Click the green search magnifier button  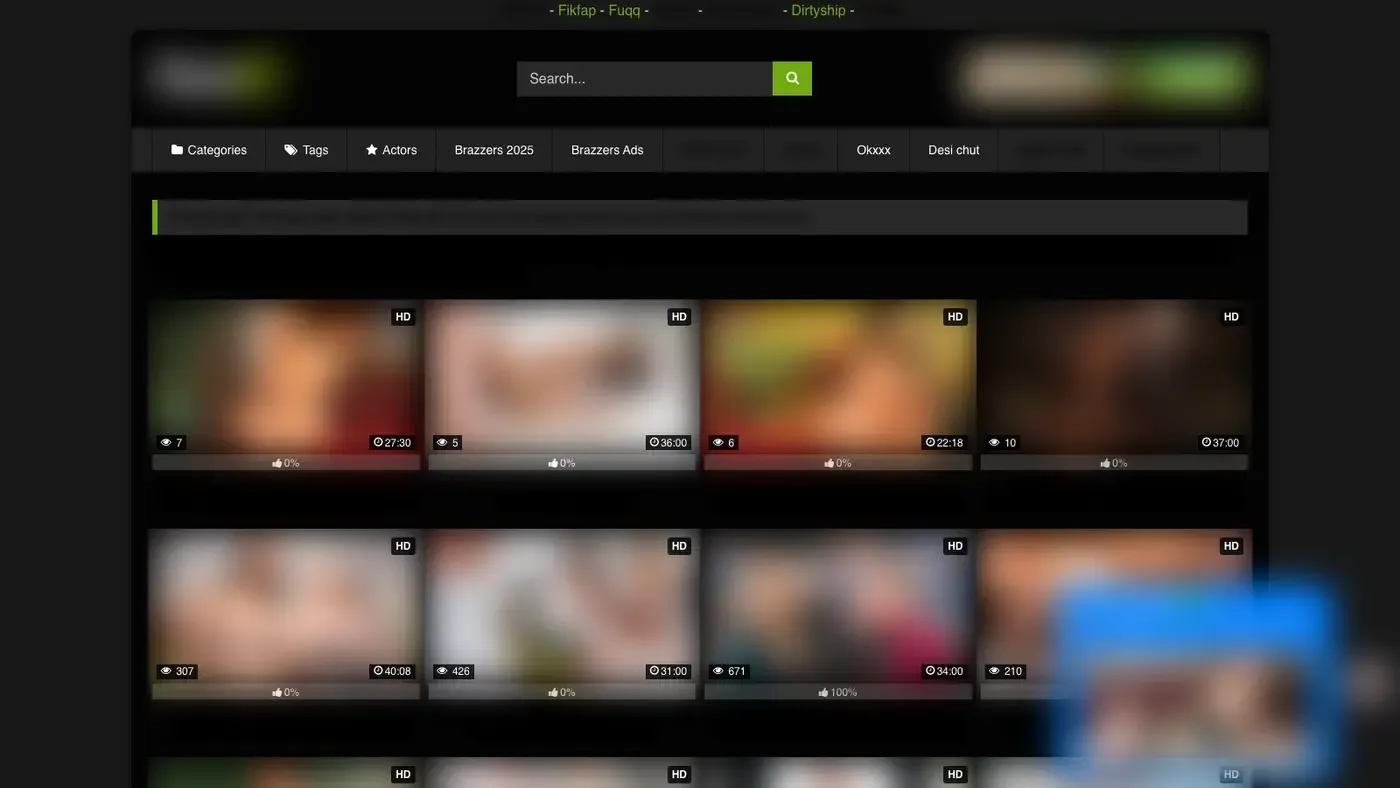[x=792, y=78]
